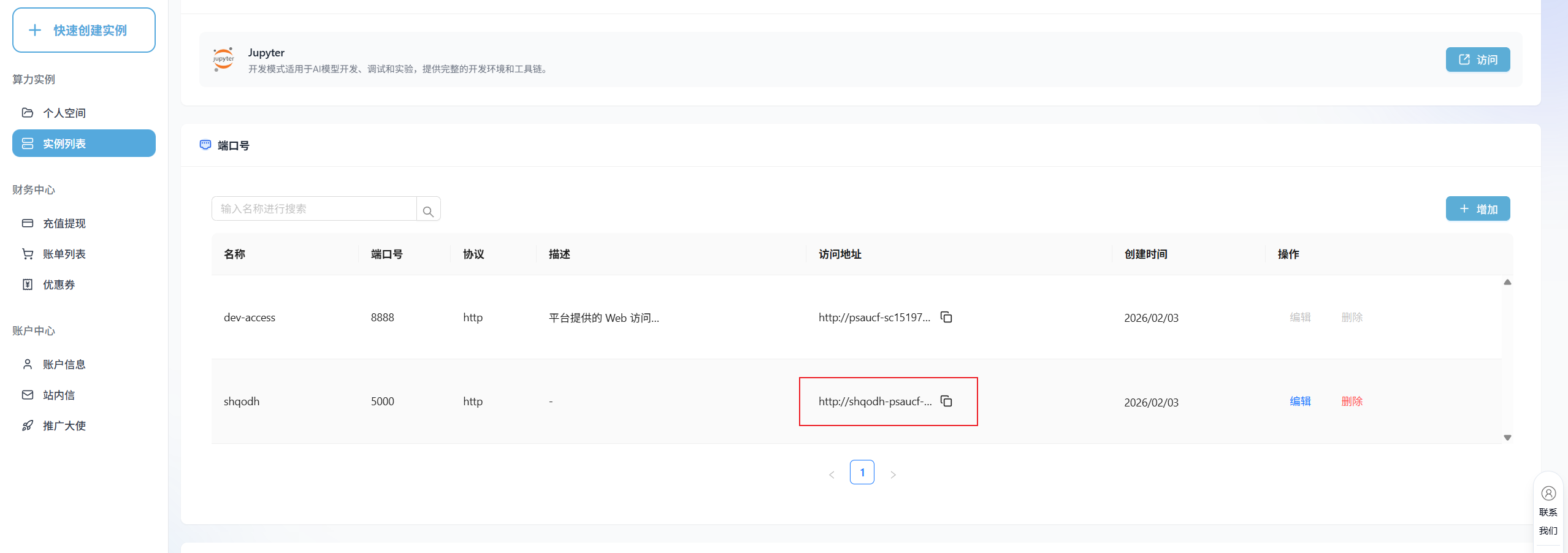The height and width of the screenshot is (553, 1568).
Task: Click the 平台提供的 Web 访问... description
Action: (x=604, y=318)
